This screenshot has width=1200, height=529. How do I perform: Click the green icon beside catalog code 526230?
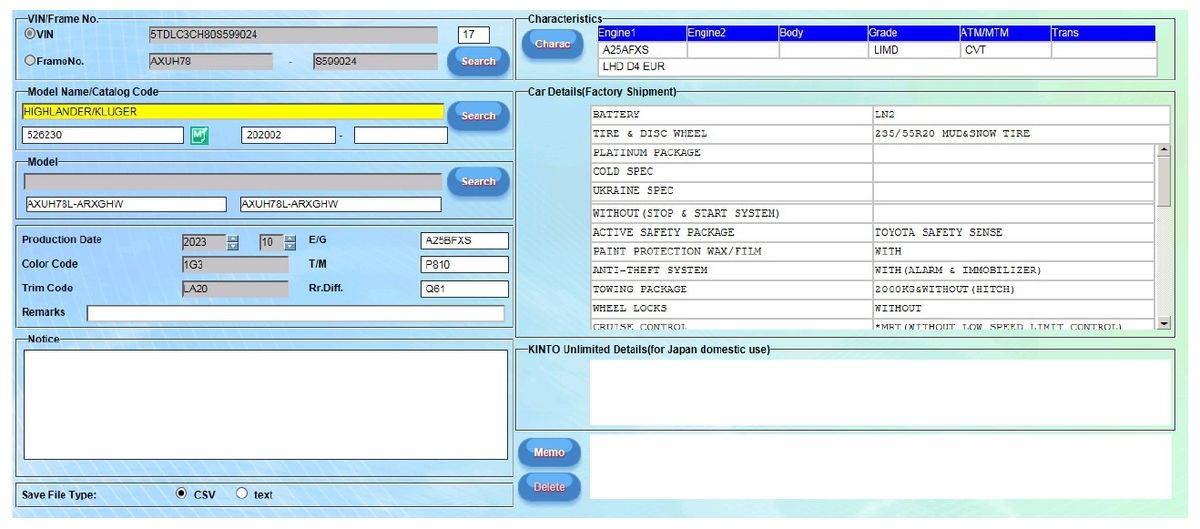pyautogui.click(x=200, y=135)
